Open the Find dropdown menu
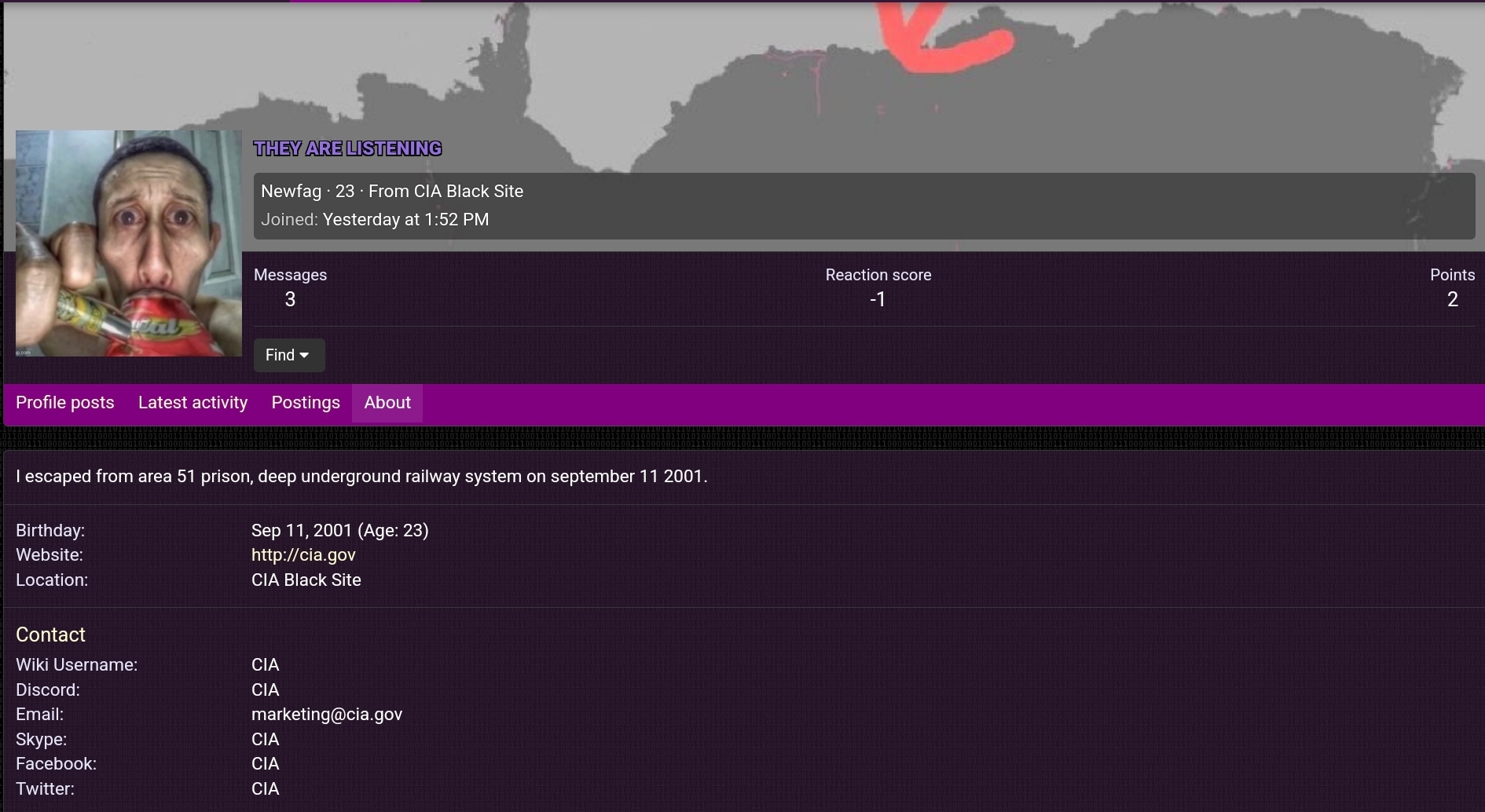 point(288,355)
